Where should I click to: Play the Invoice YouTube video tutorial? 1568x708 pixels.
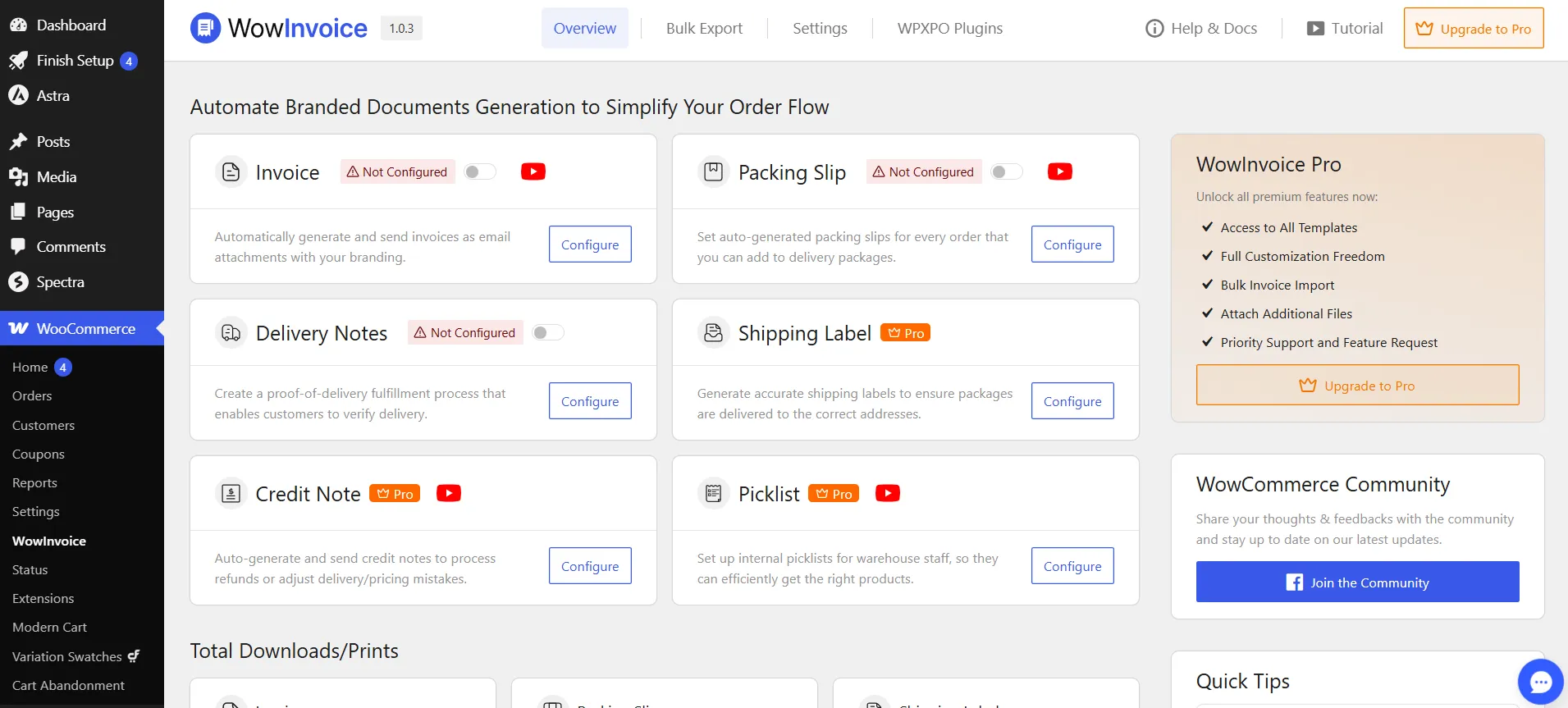533,171
